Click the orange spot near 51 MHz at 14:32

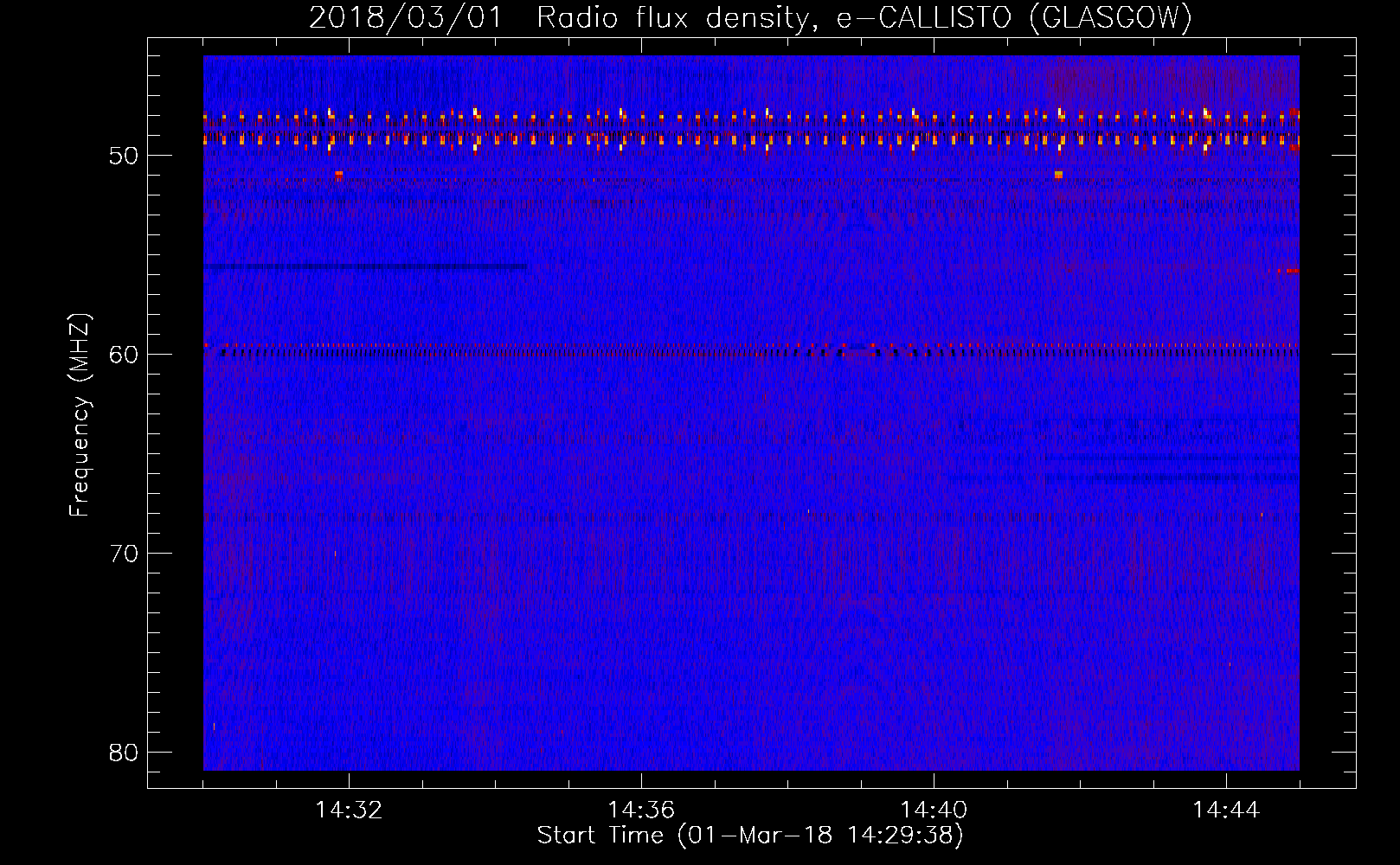point(338,174)
